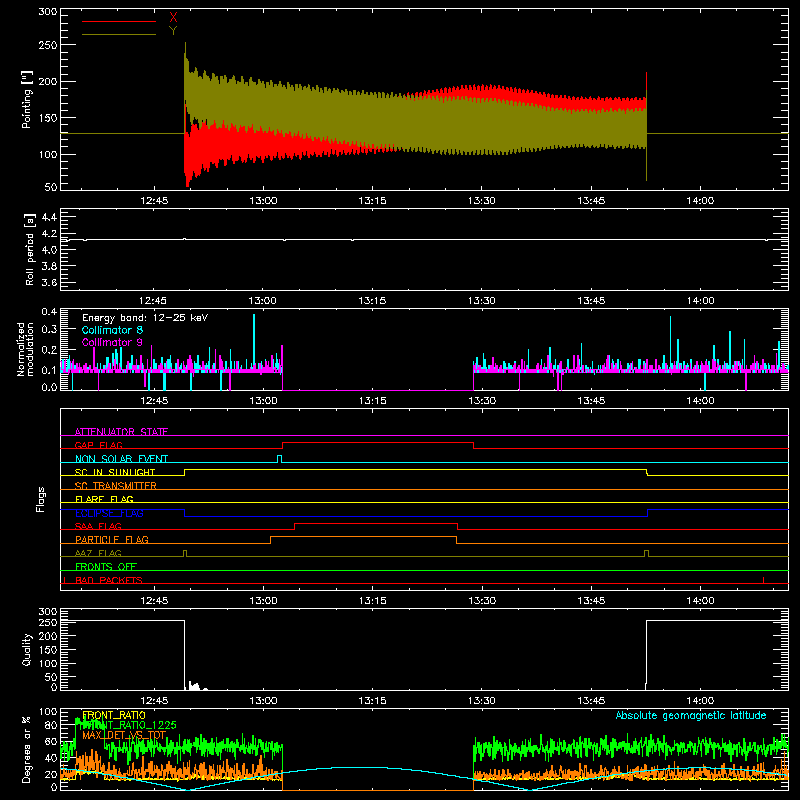Click the 3.6 tick on Roll period axis
The height and width of the screenshot is (800, 800).
pos(49,282)
